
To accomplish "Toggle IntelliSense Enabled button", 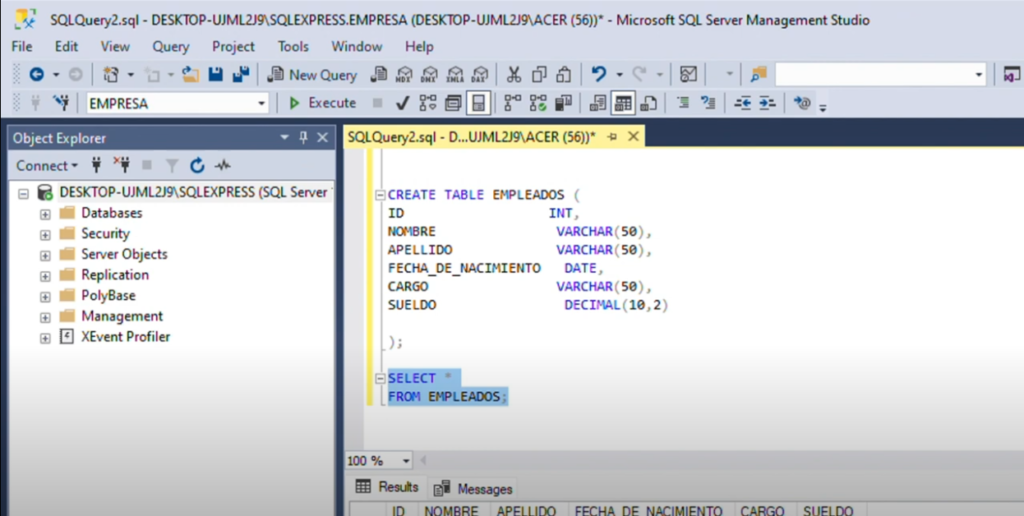I will click(478, 103).
